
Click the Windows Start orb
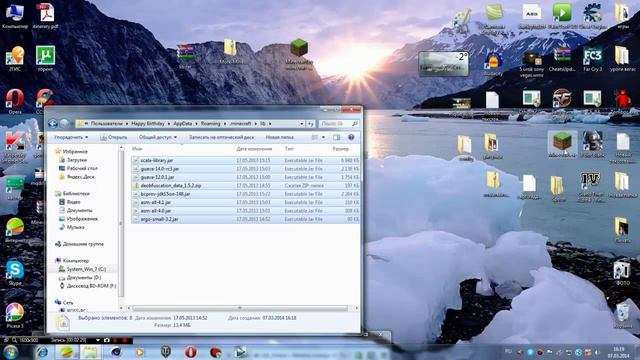coord(10,351)
